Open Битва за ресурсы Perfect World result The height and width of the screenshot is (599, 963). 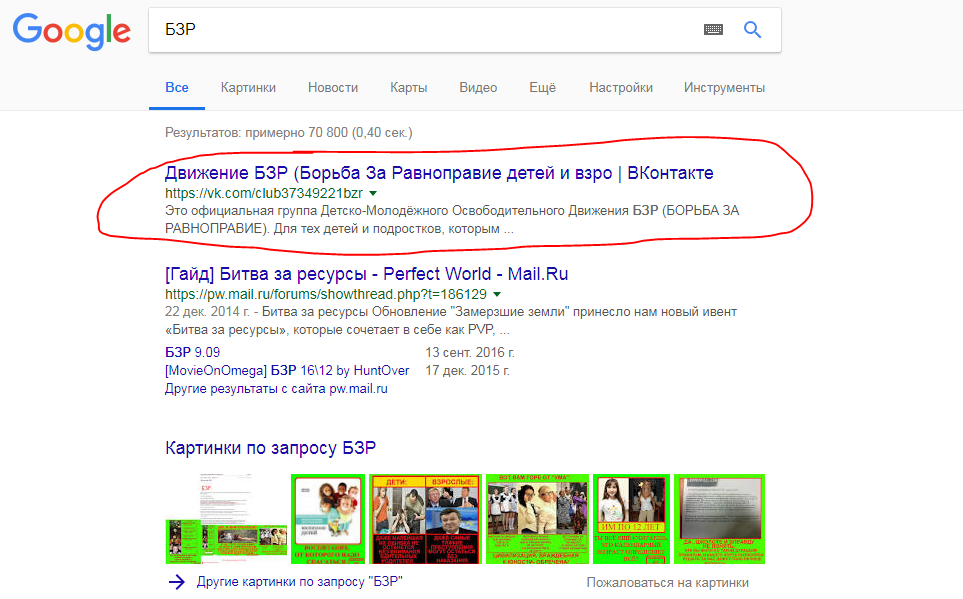[x=367, y=274]
